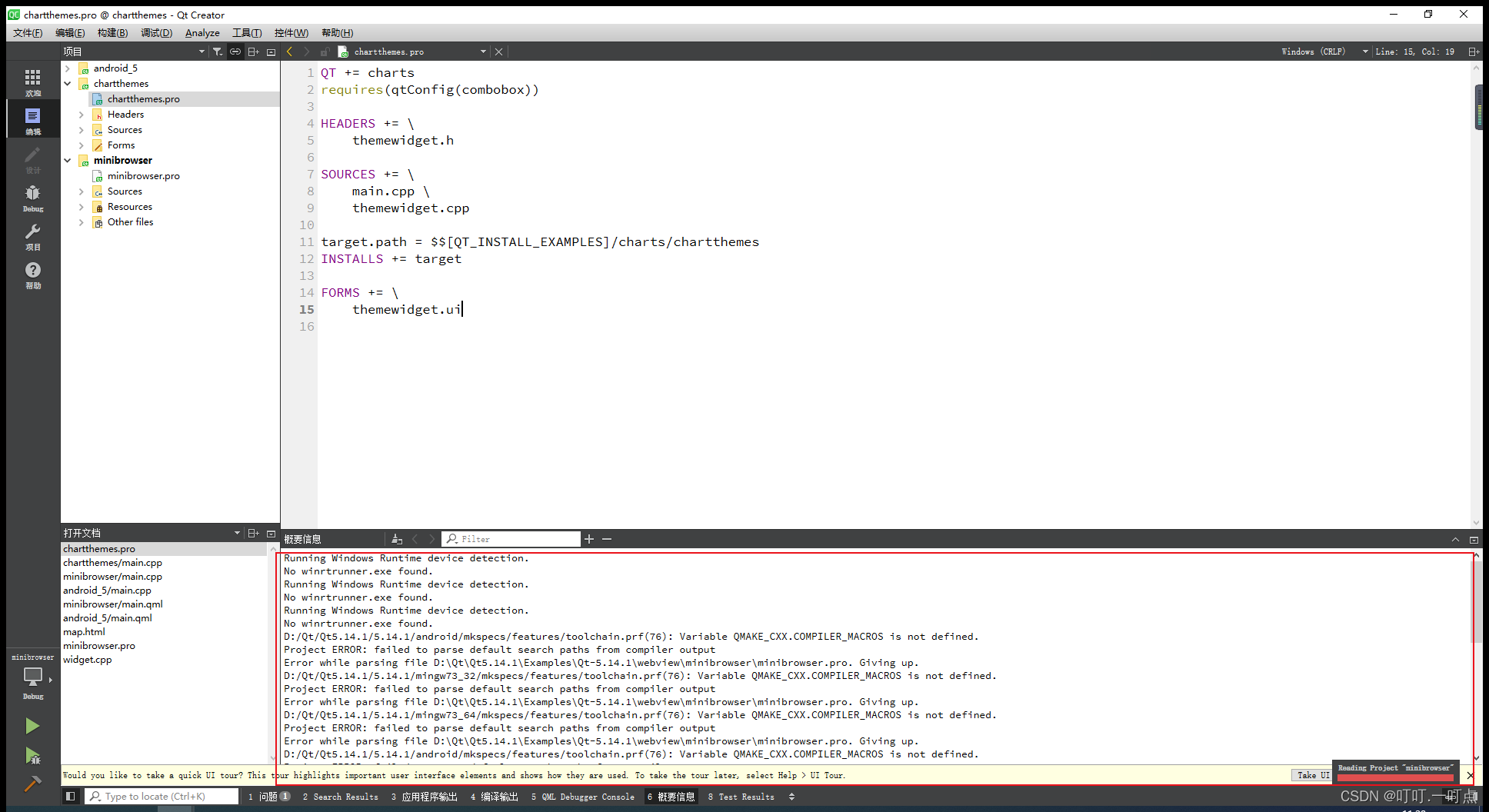Collapse the minibrowser project node
1489x812 pixels.
68,160
